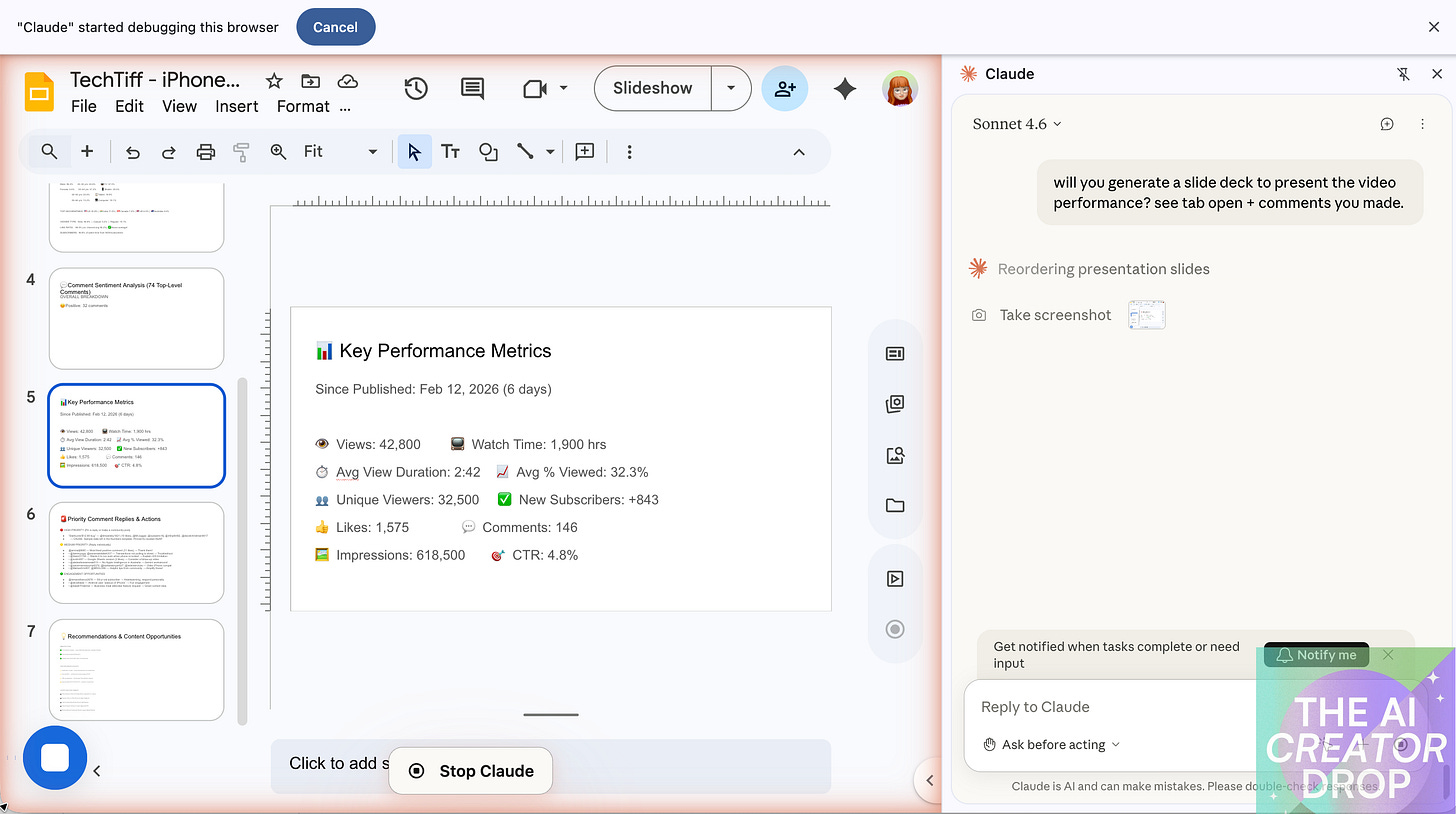
Task: Open Gemini with the sparkle icon
Action: pos(844,88)
